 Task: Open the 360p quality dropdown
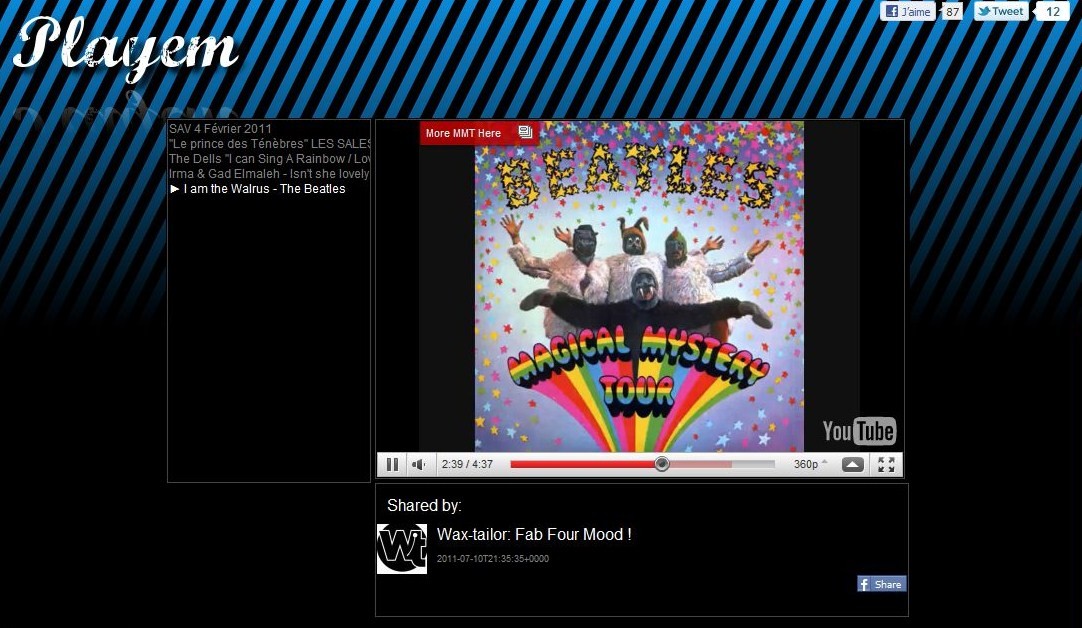(809, 464)
